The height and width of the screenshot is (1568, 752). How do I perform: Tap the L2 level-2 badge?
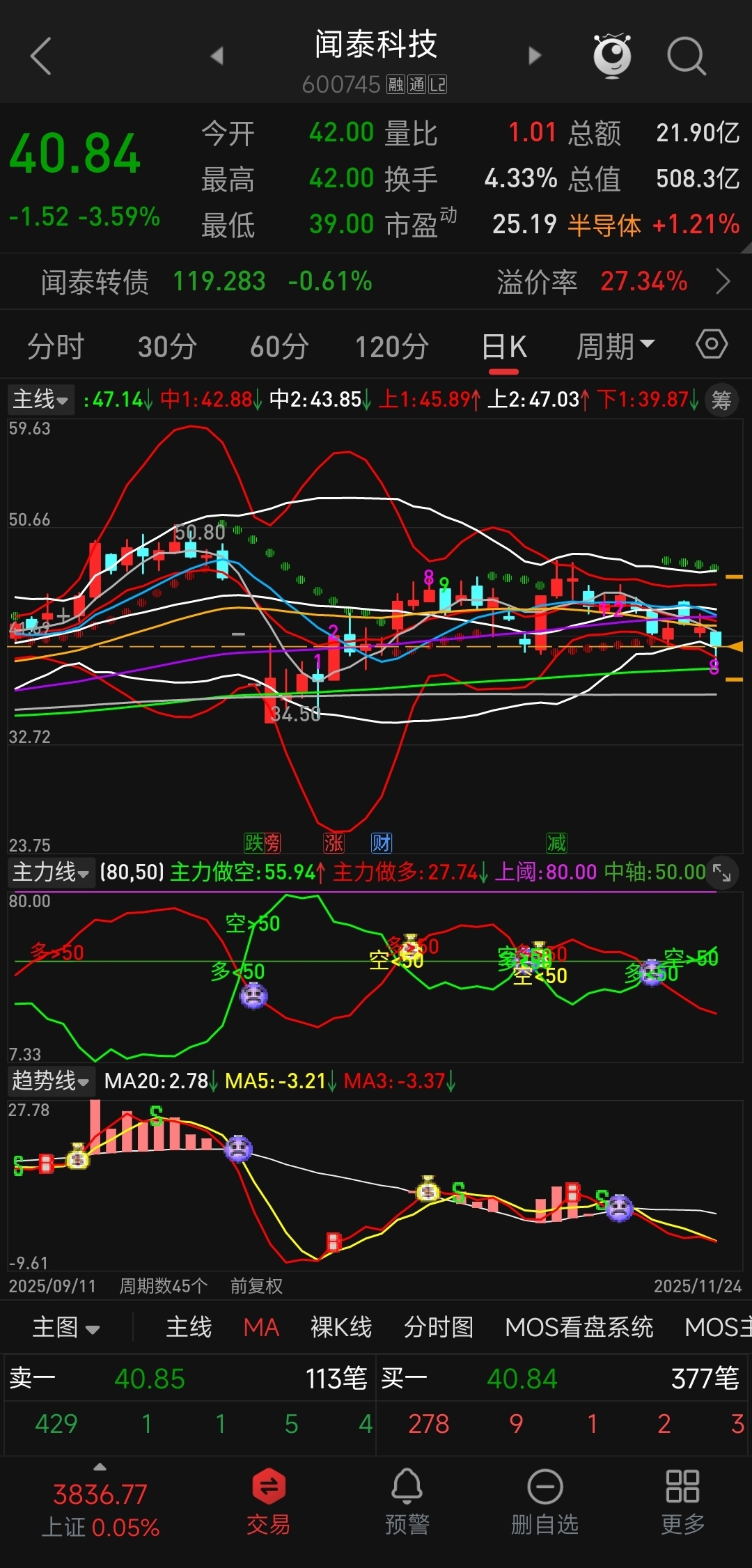437,85
